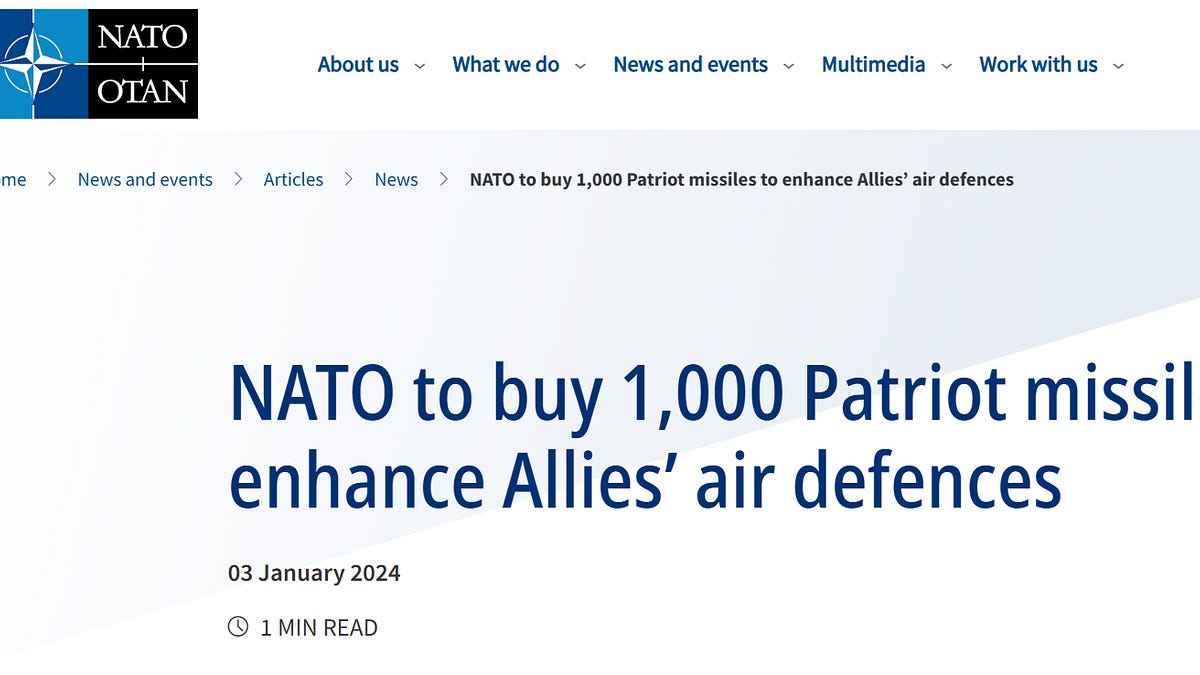Expand the News and events chevron in the top menu

pyautogui.click(x=789, y=66)
